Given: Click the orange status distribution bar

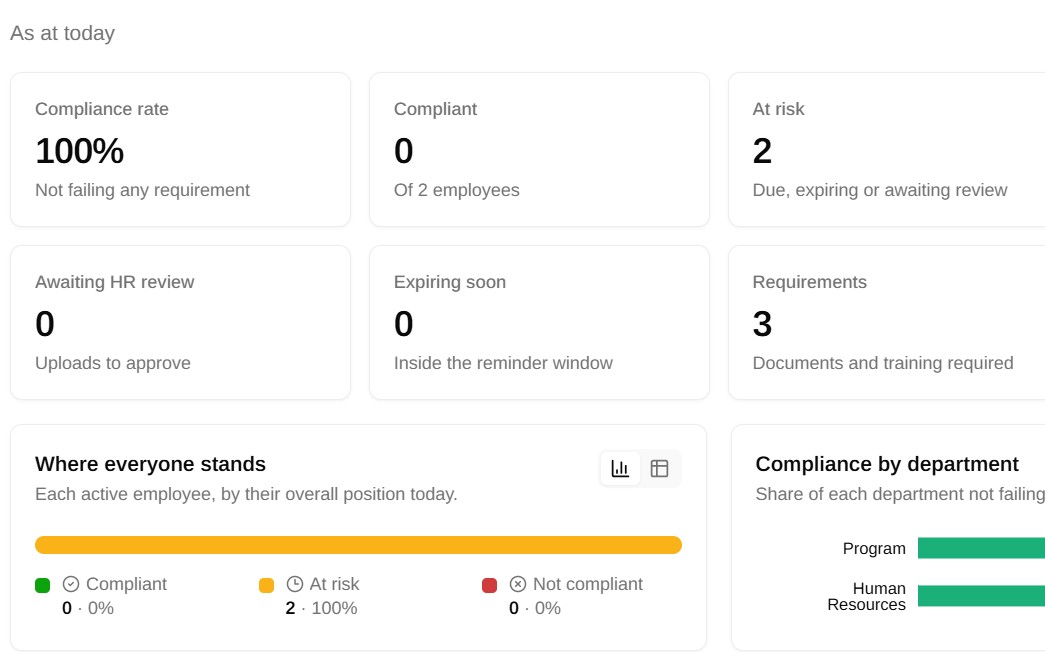Looking at the screenshot, I should (358, 545).
